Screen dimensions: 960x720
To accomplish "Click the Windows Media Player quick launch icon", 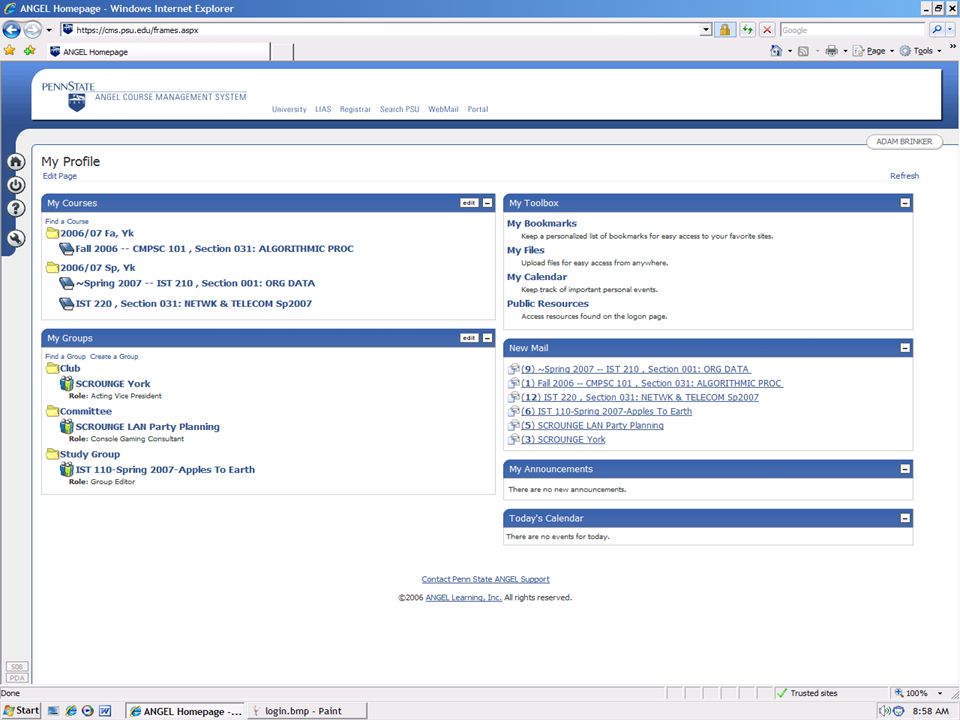I will [88, 711].
